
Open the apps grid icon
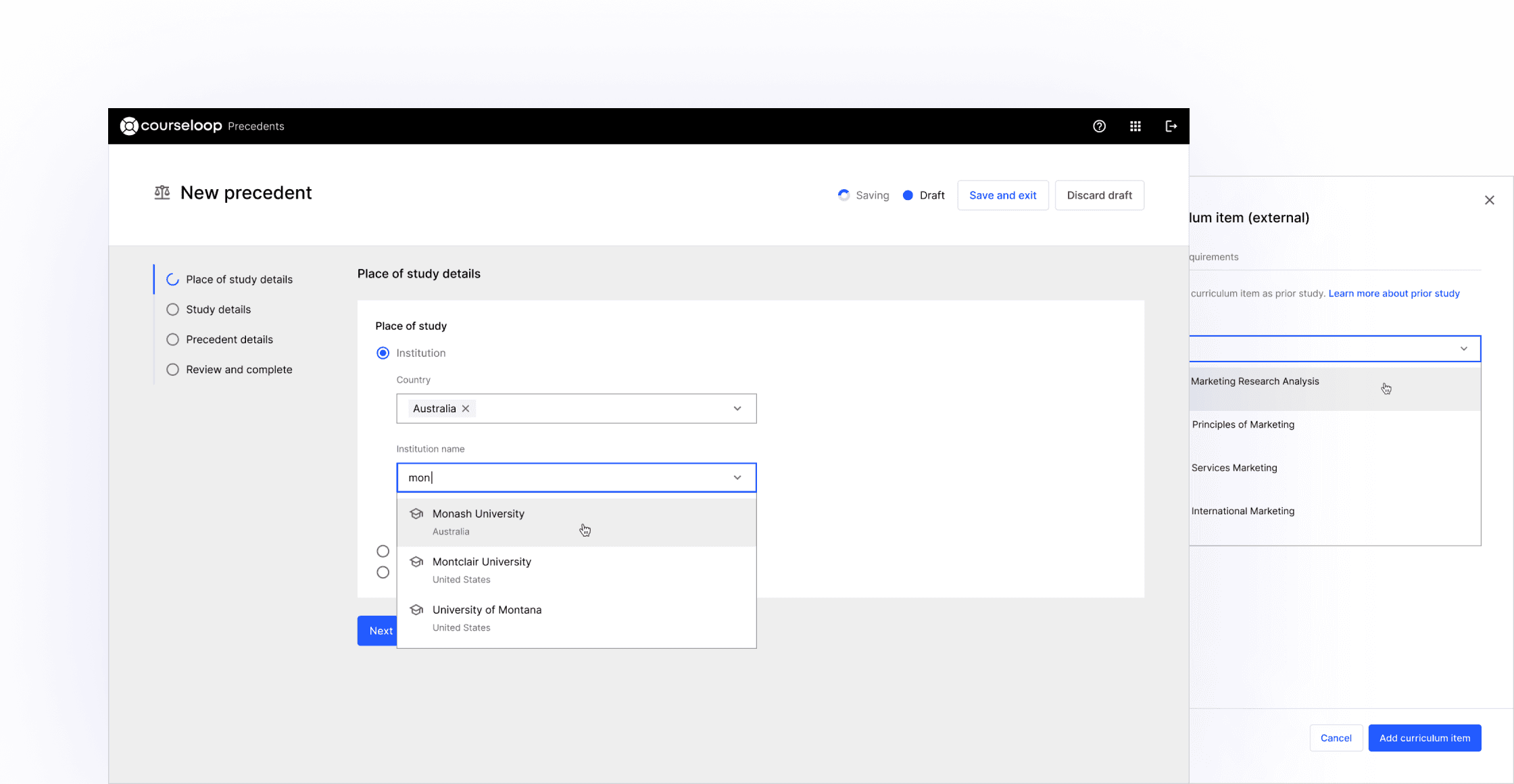[x=1135, y=126]
